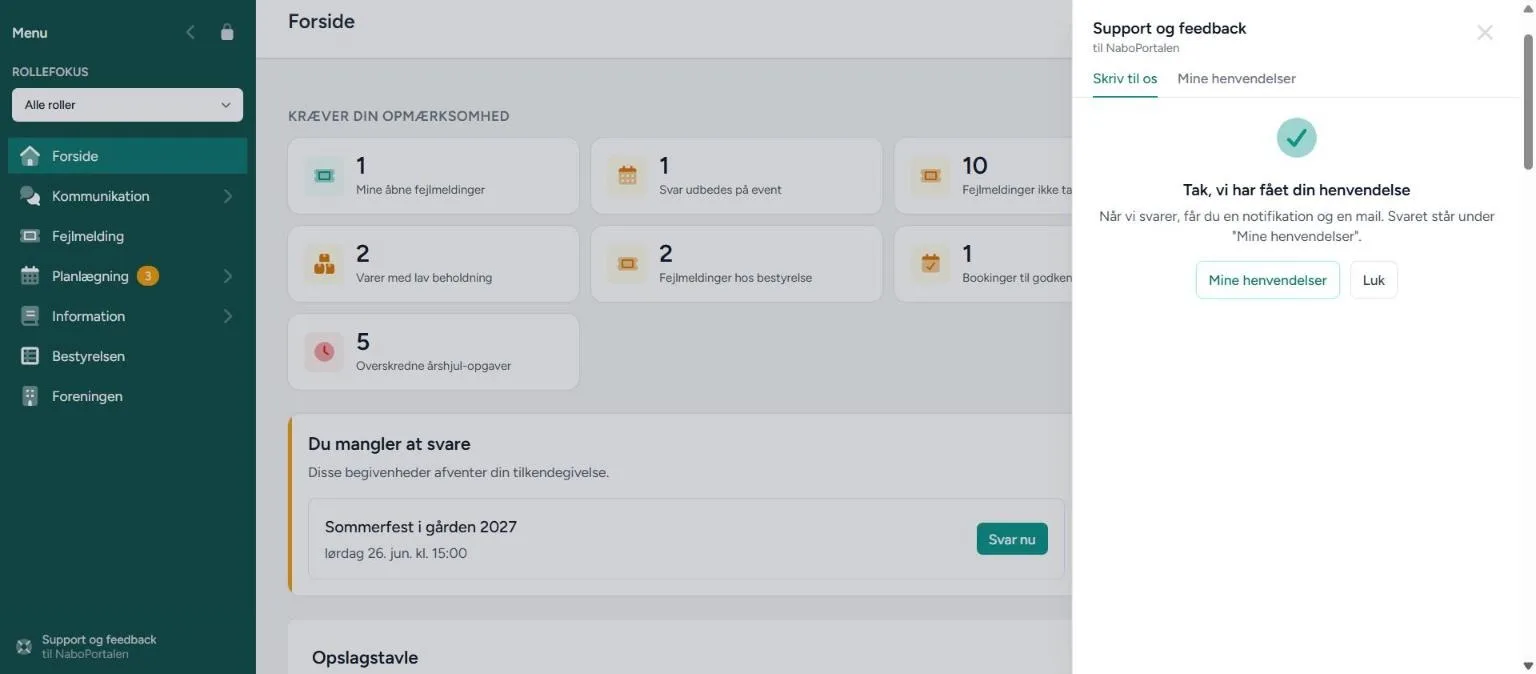The width and height of the screenshot is (1536, 674).
Task: Click the Luk button
Action: point(1374,280)
